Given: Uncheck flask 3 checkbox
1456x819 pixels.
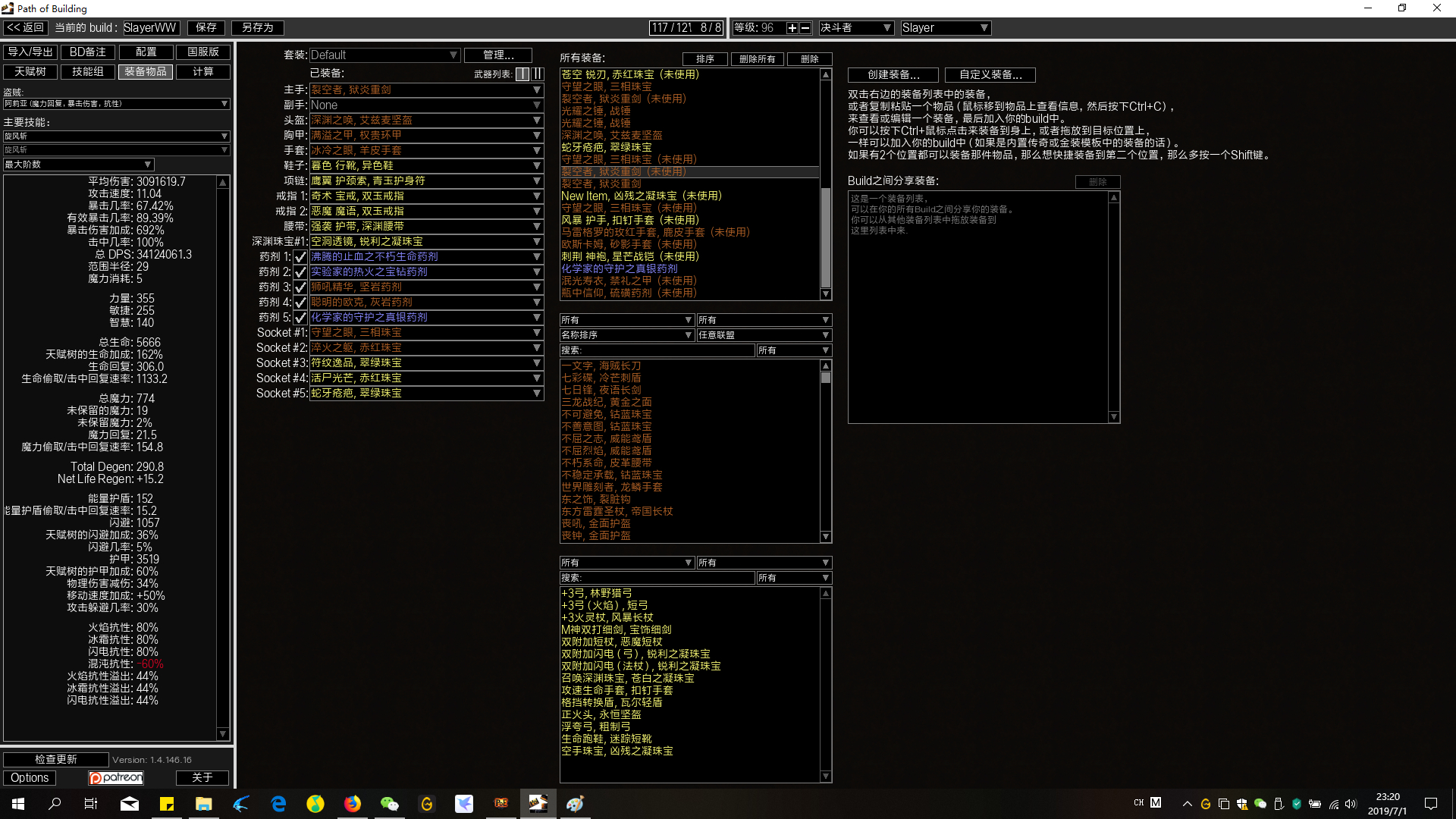Looking at the screenshot, I should point(300,287).
